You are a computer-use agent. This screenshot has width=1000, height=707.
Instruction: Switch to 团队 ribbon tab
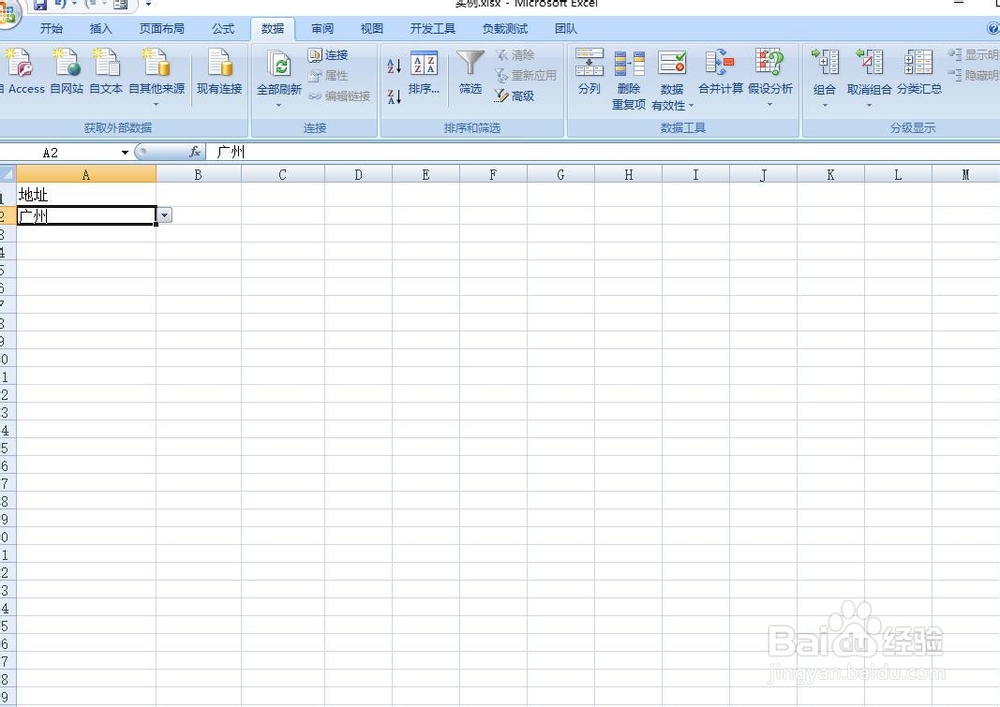coord(566,29)
